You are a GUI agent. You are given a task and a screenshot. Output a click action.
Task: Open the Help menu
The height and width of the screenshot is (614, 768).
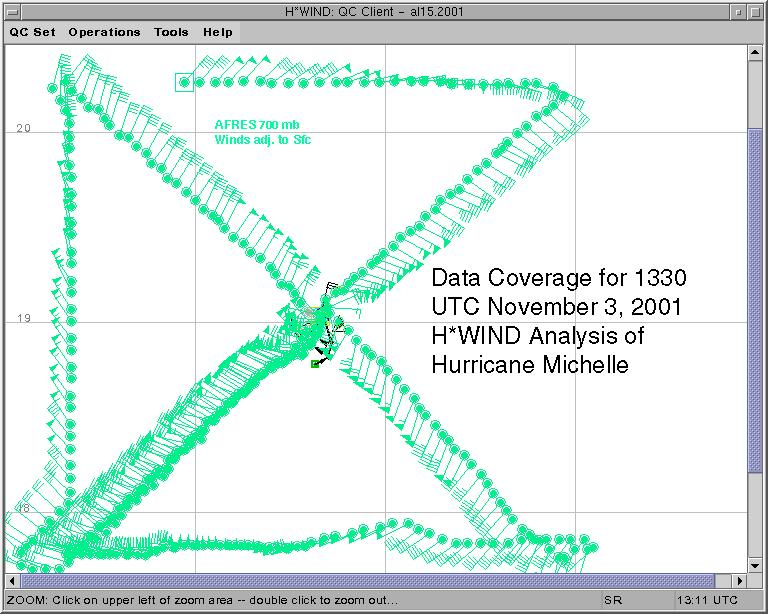pos(218,32)
